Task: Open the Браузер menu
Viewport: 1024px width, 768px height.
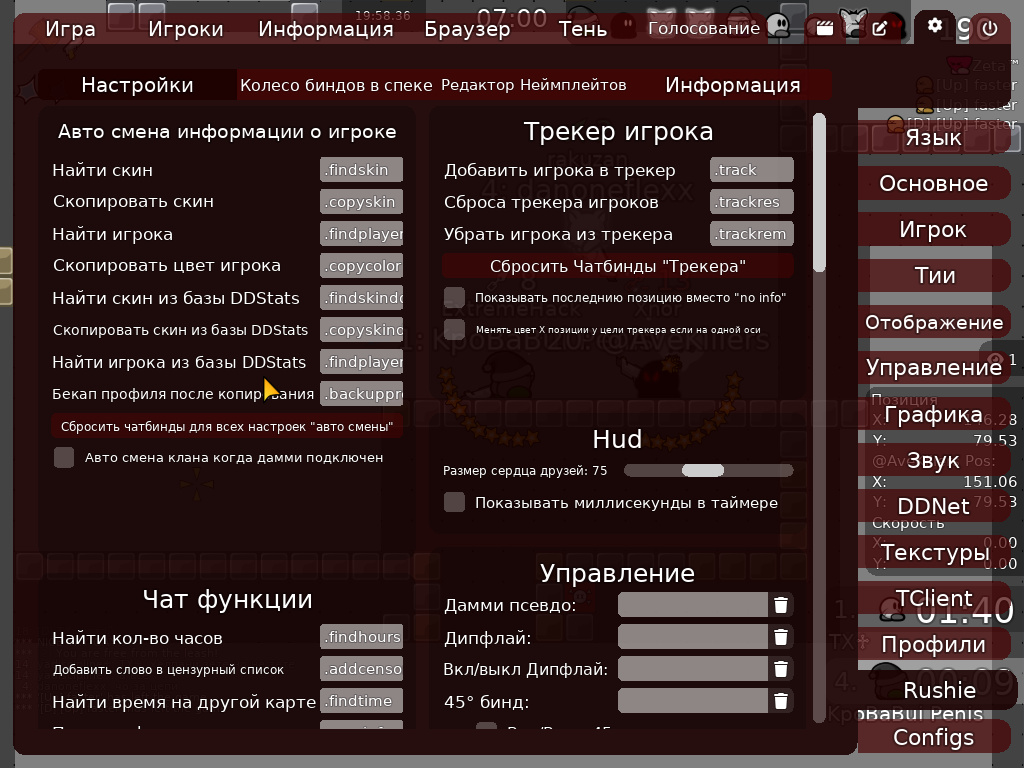Action: [x=467, y=29]
